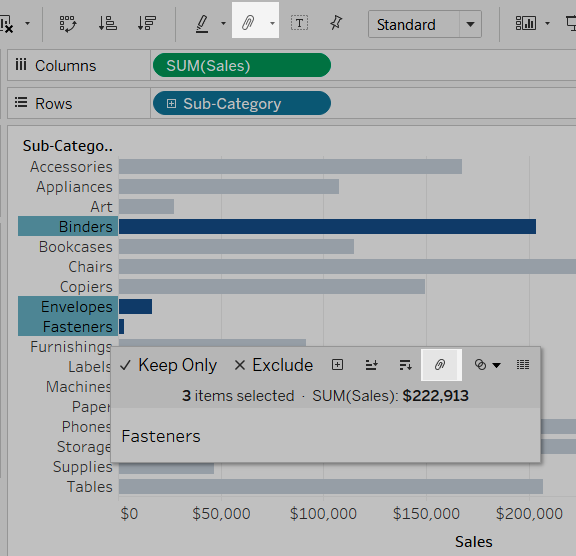
Task: Click the Fix Axes pin icon
Action: [x=336, y=23]
